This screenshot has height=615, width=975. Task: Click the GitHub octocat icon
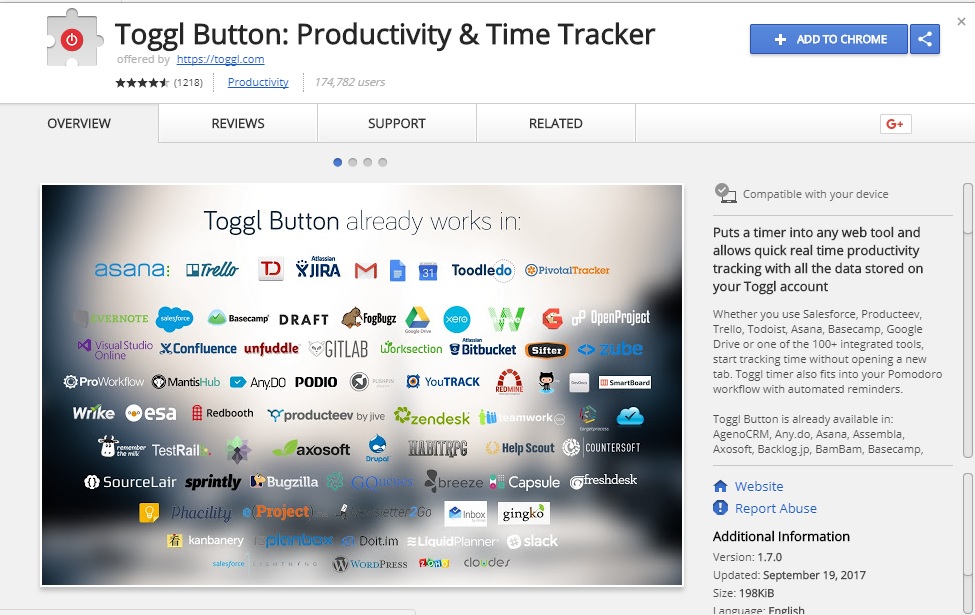pos(547,382)
